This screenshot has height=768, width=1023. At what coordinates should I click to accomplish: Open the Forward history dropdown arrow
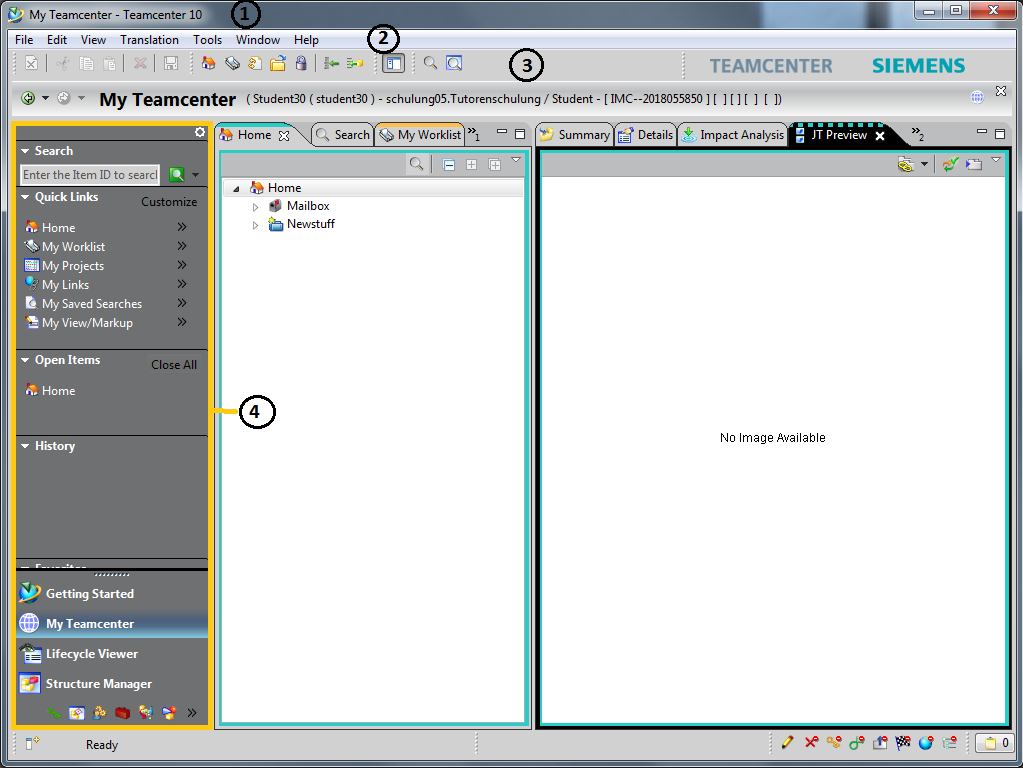pos(81,98)
